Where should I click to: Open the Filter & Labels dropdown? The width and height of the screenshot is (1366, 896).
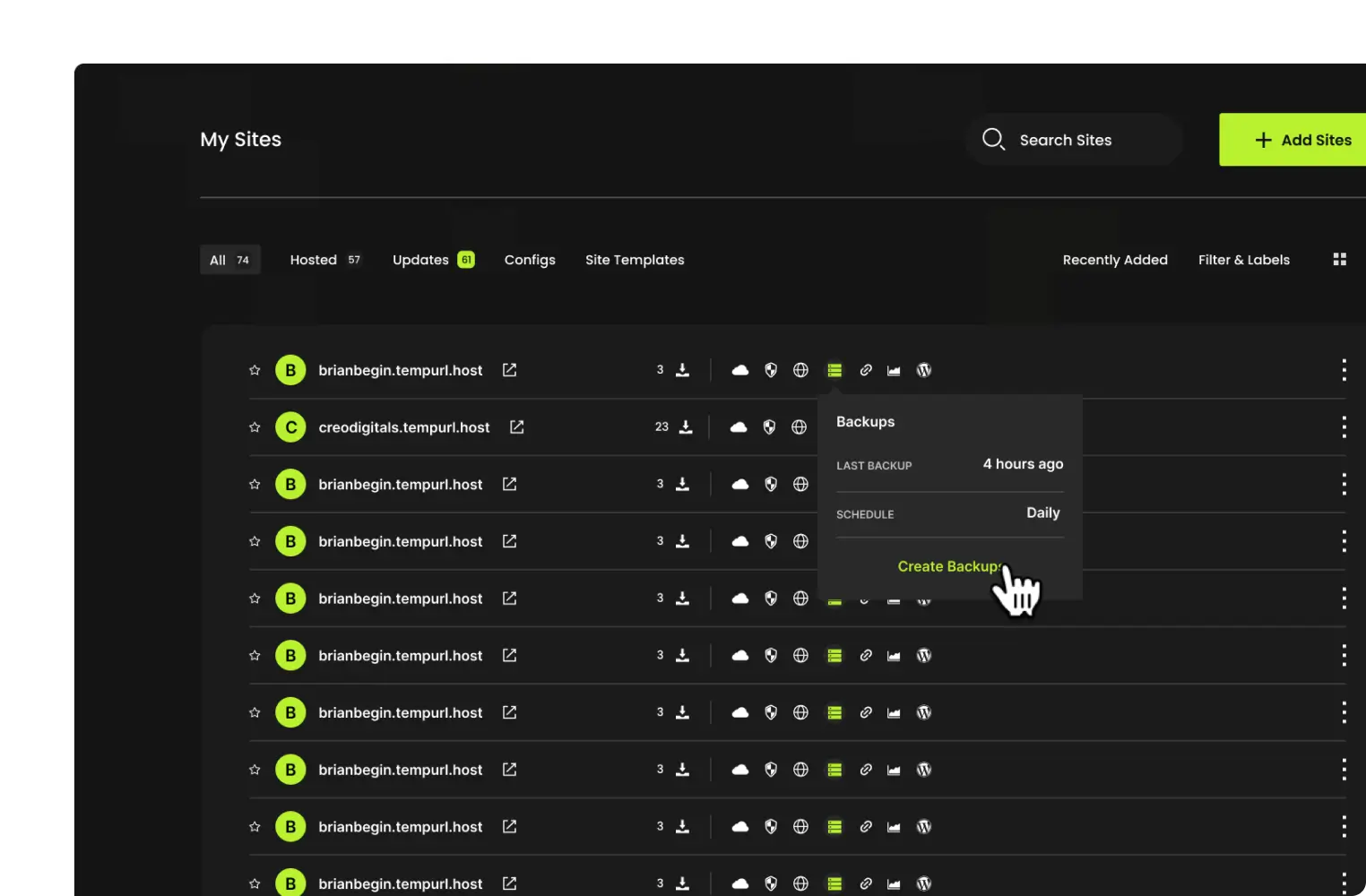click(x=1244, y=260)
